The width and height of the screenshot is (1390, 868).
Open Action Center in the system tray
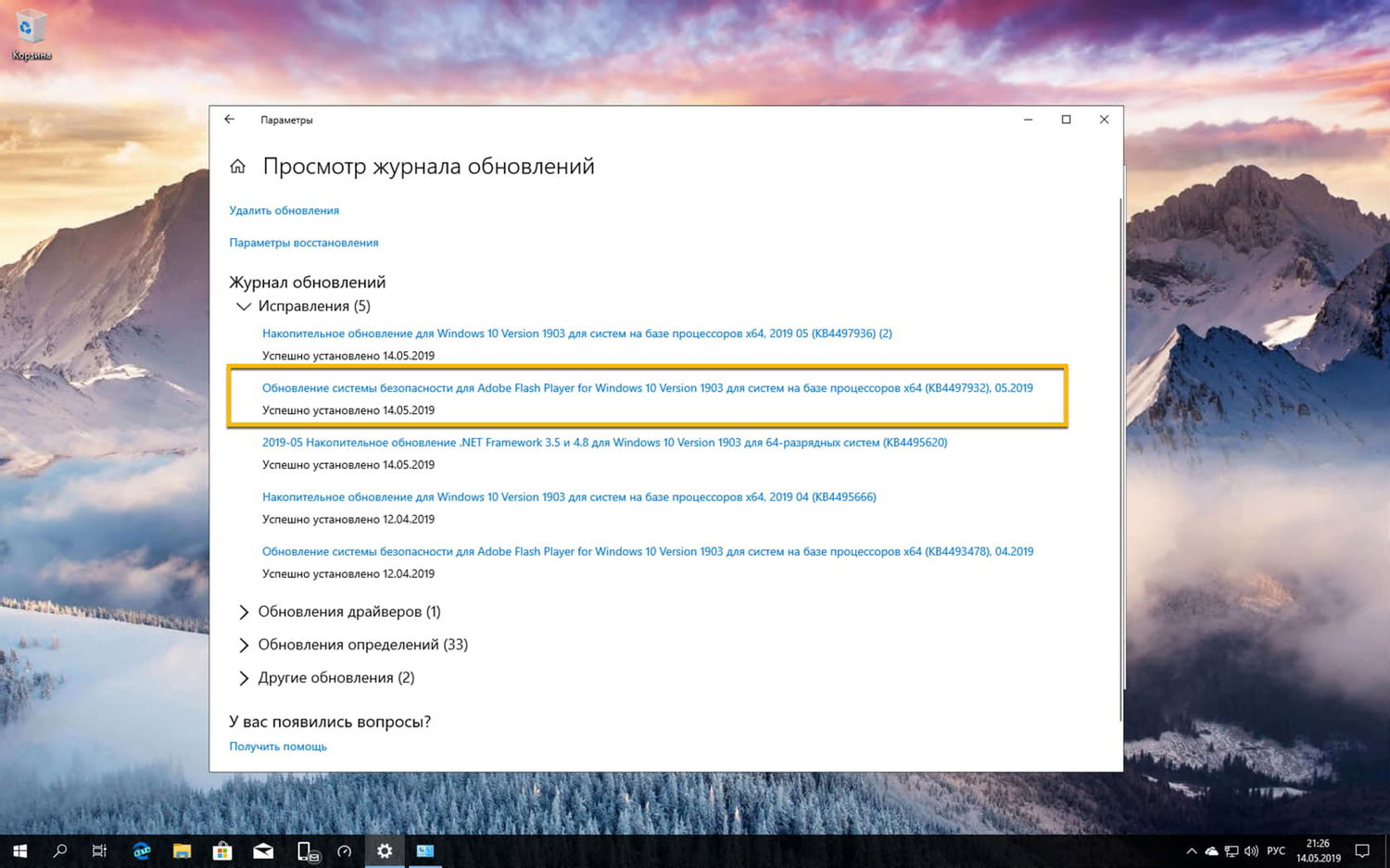(x=1361, y=850)
